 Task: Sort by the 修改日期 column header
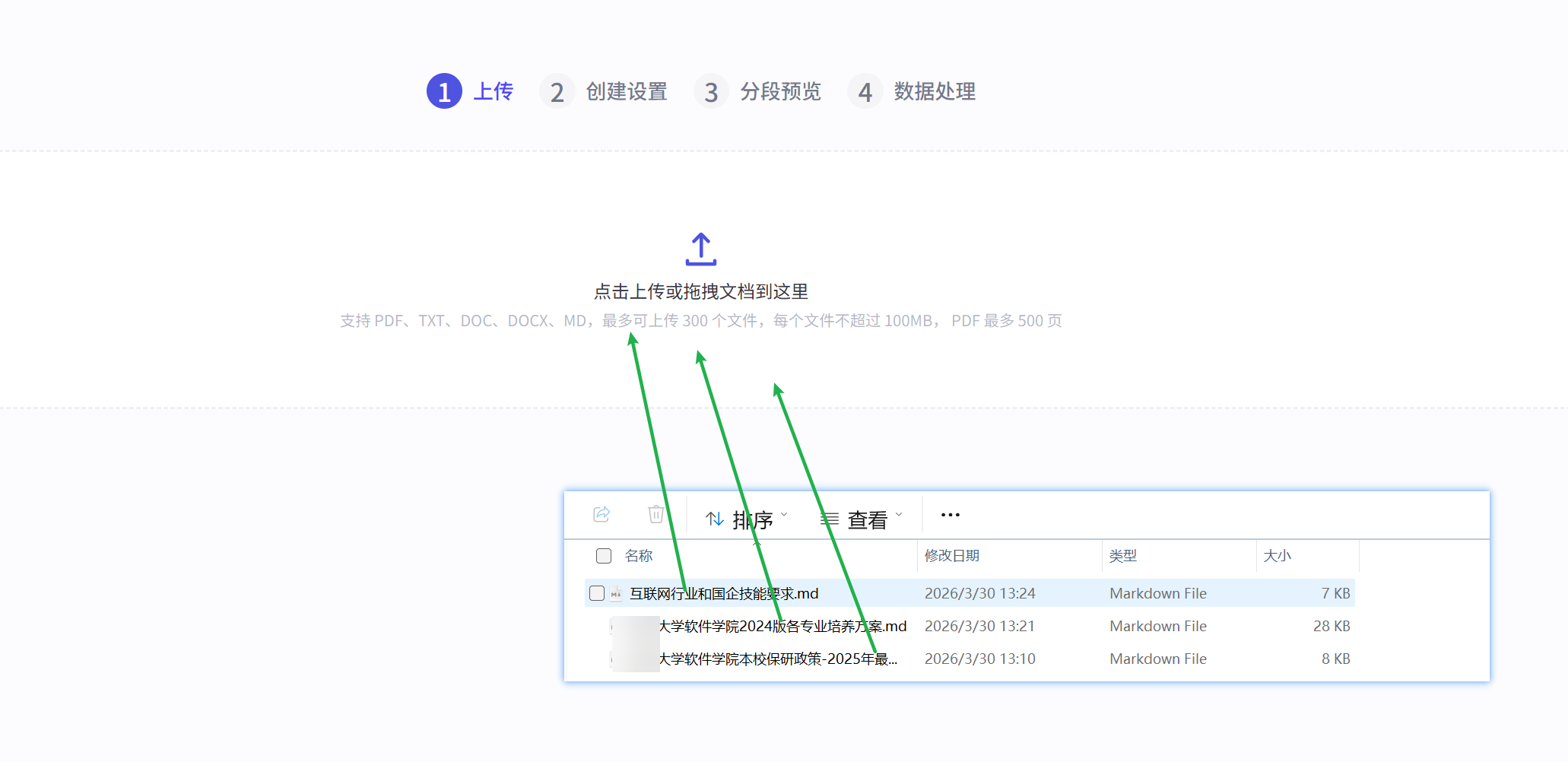pyautogui.click(x=951, y=556)
